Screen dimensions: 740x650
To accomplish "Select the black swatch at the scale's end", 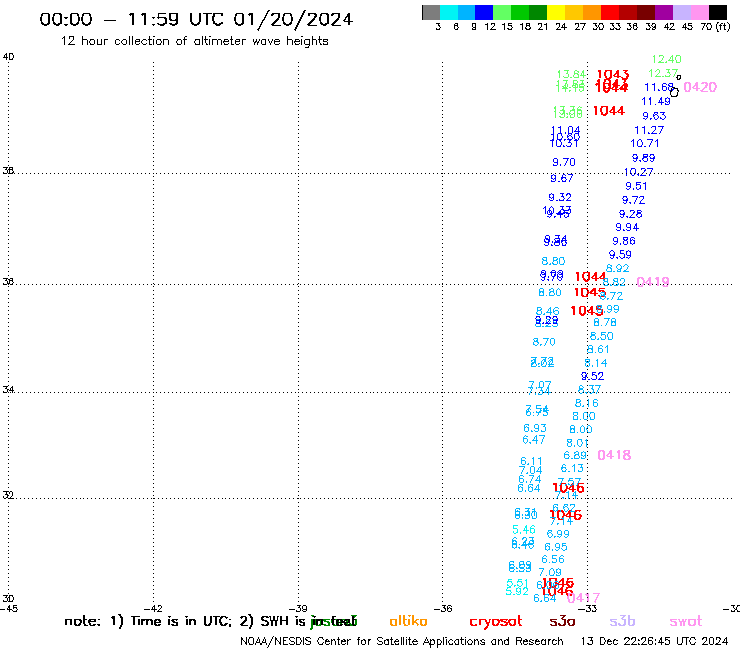I will [718, 12].
